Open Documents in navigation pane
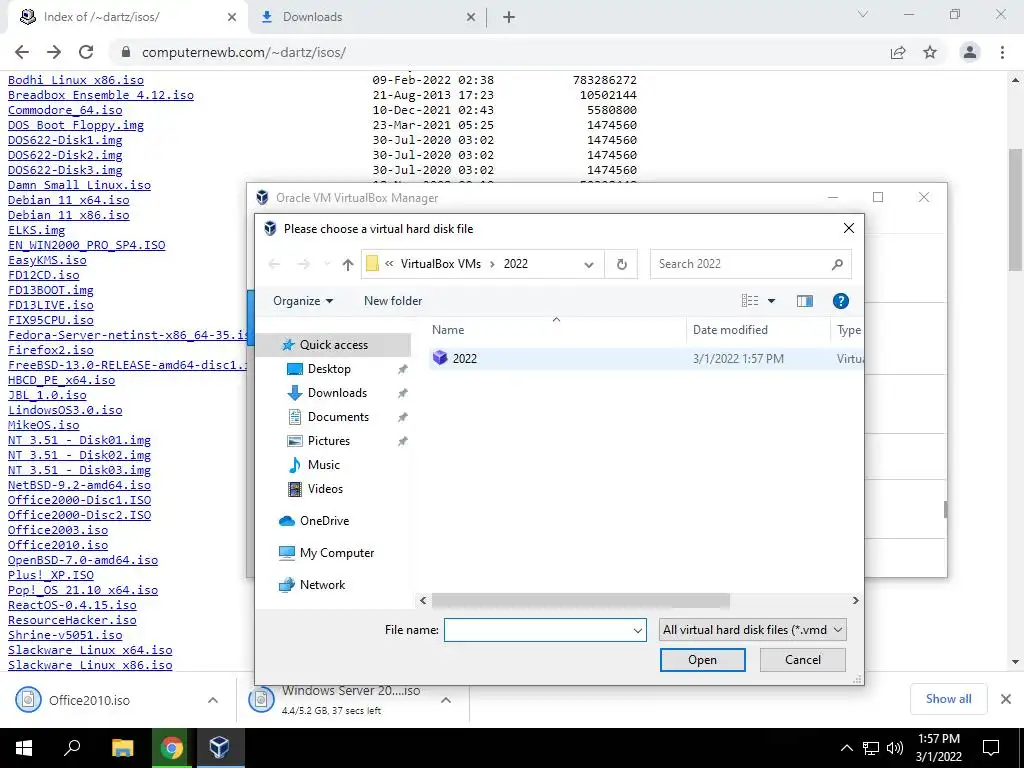This screenshot has width=1024, height=768. (338, 417)
